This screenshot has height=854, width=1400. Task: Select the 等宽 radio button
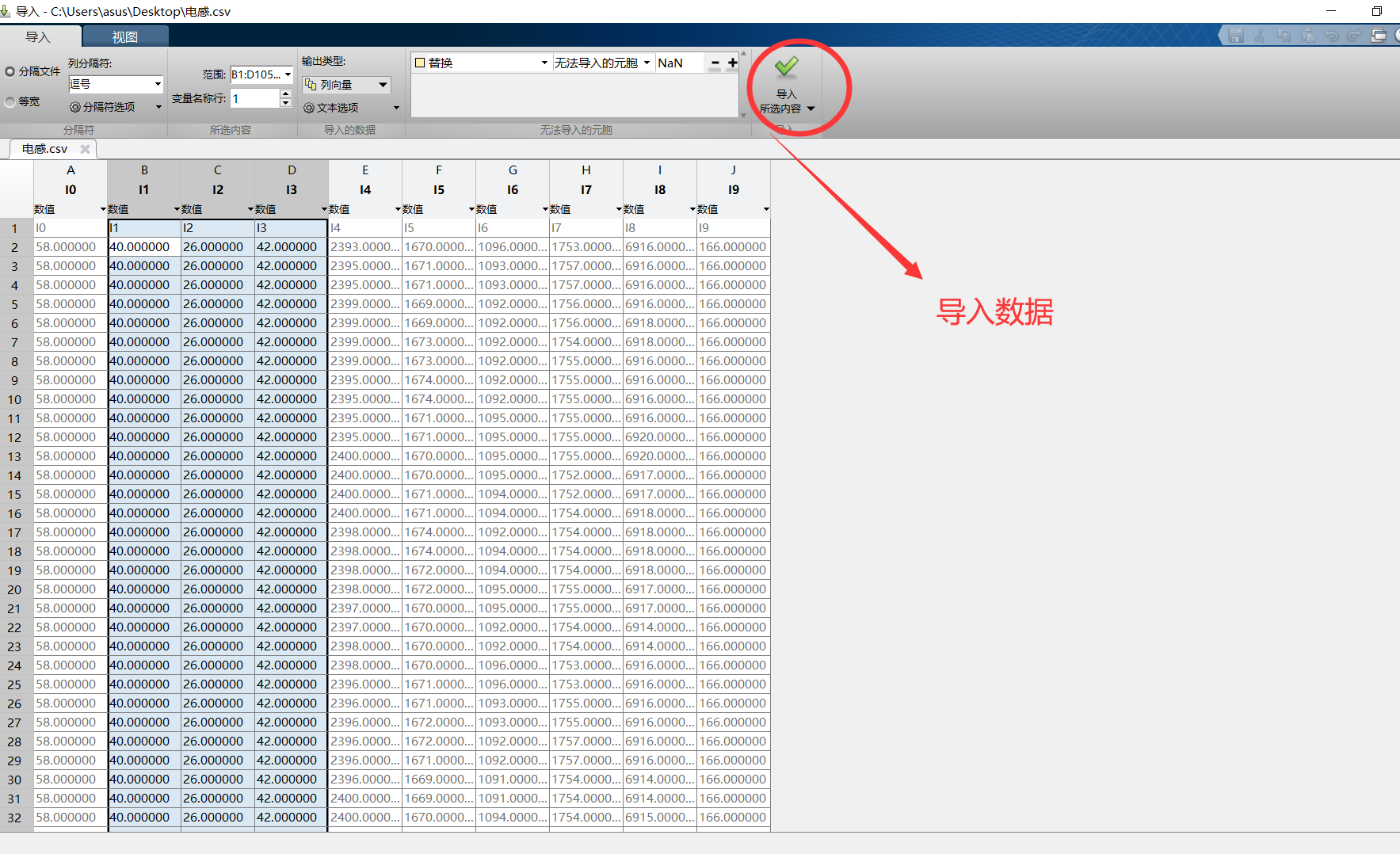point(9,101)
